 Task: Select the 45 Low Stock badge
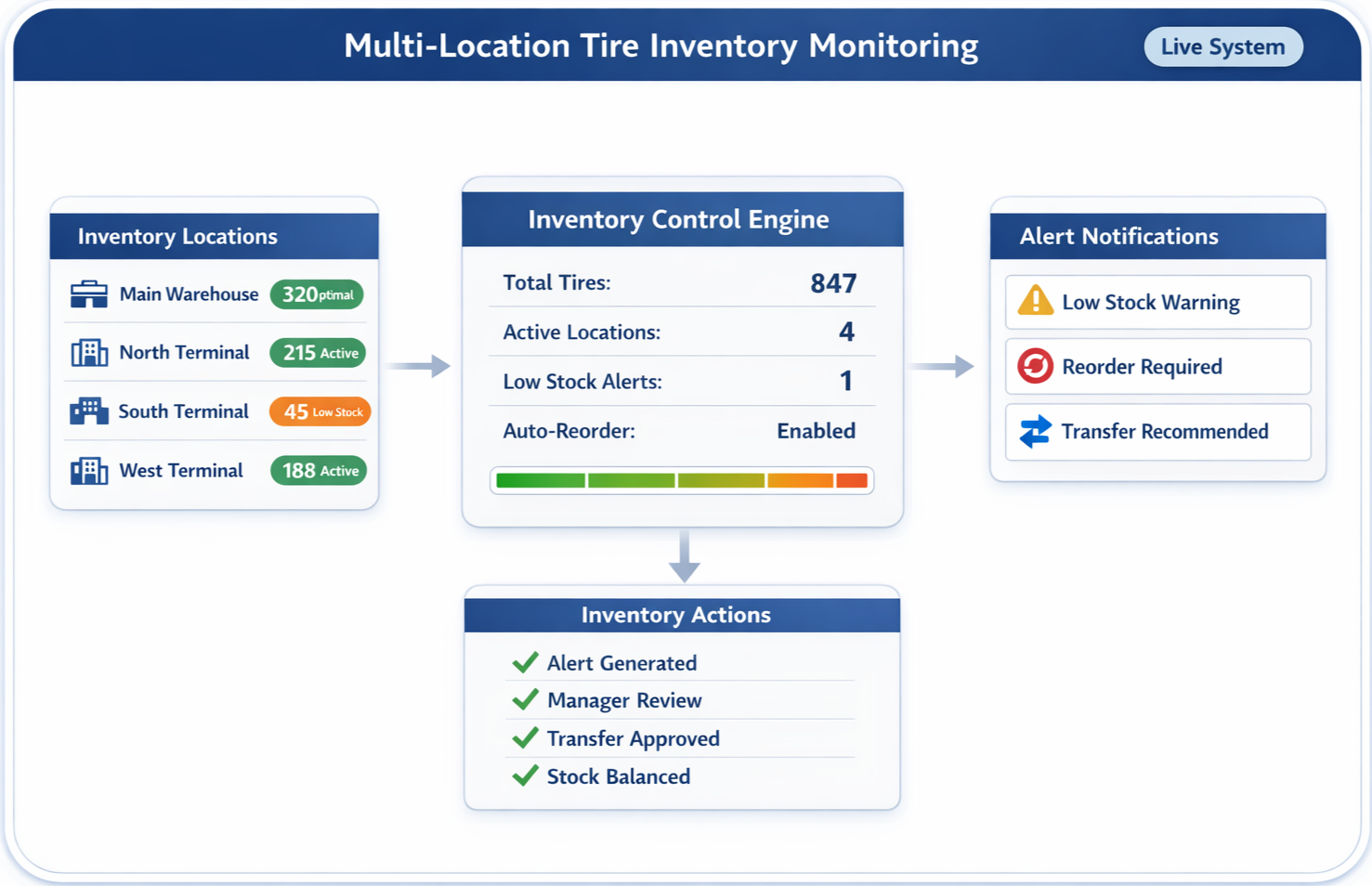(320, 410)
